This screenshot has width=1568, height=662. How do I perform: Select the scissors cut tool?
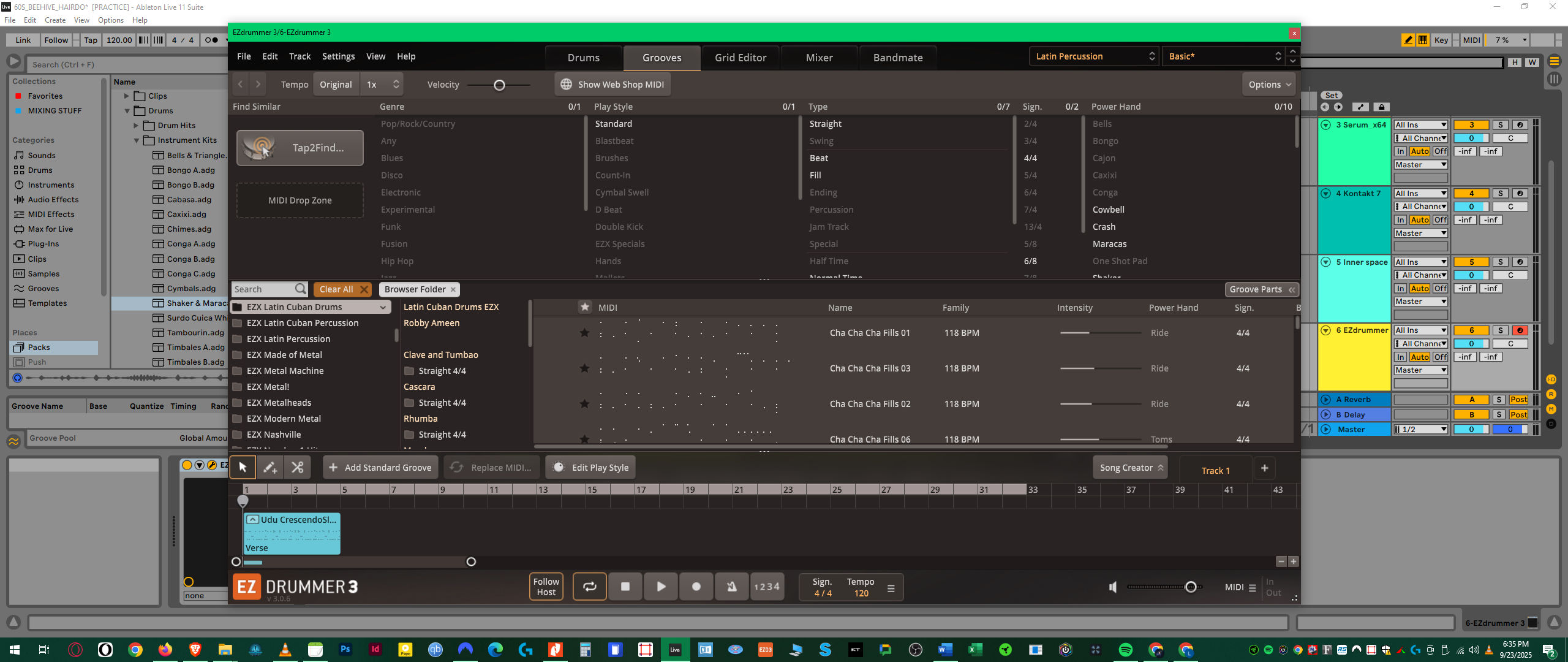[298, 468]
